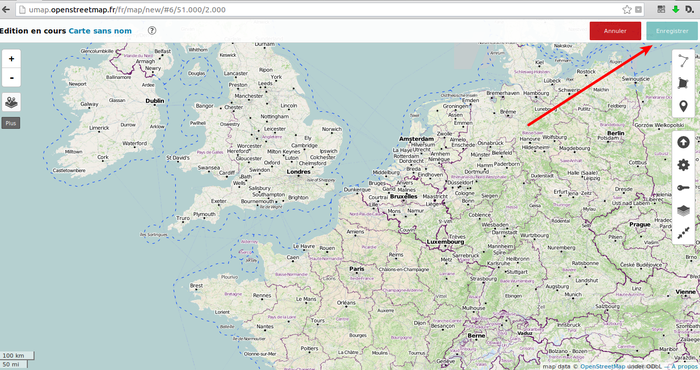This screenshot has height=370, width=700.
Task: Click the browser back arrow
Action: [6, 9]
